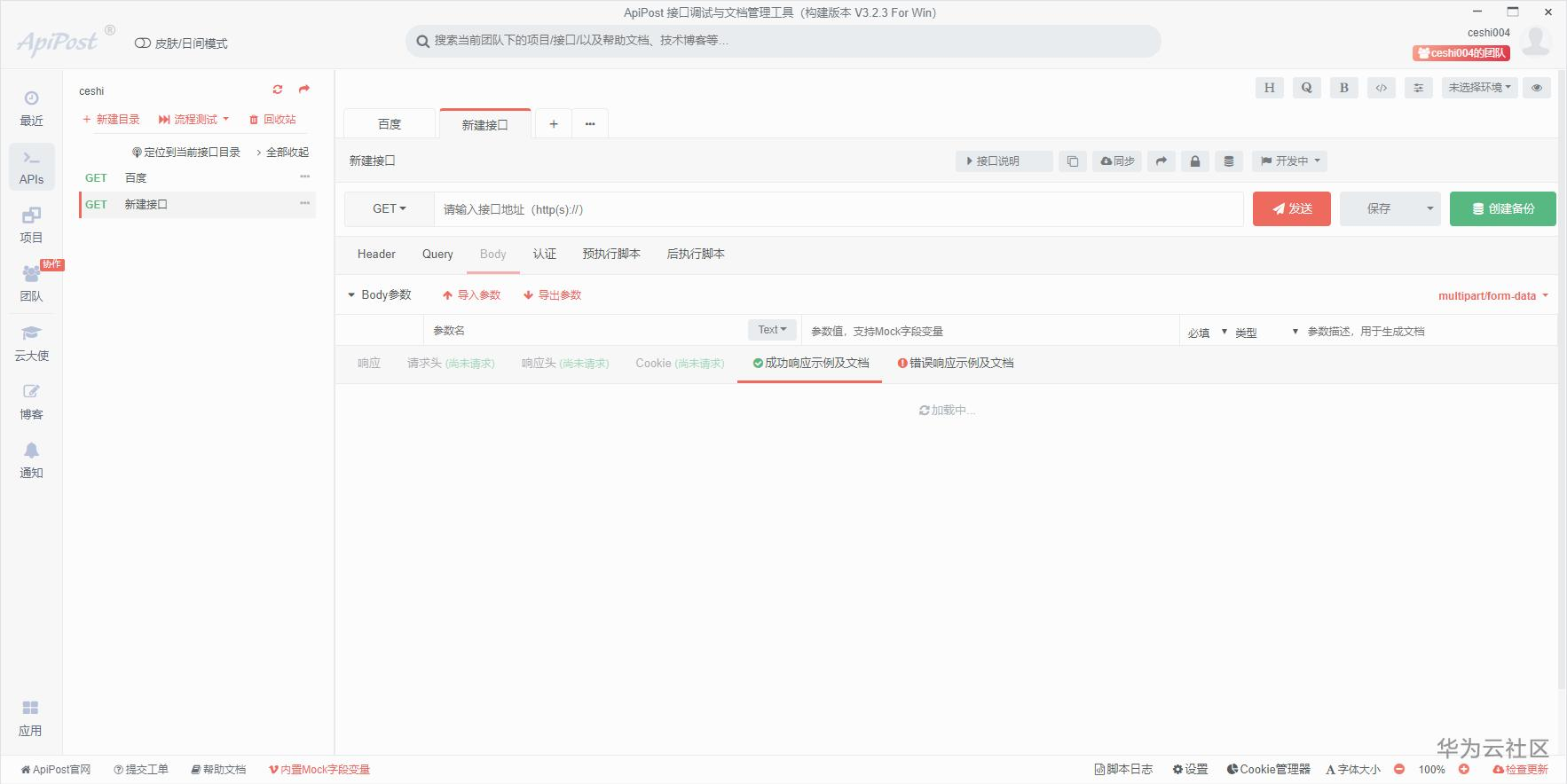
Task: Click 导出参数 export parameters
Action: click(x=553, y=294)
